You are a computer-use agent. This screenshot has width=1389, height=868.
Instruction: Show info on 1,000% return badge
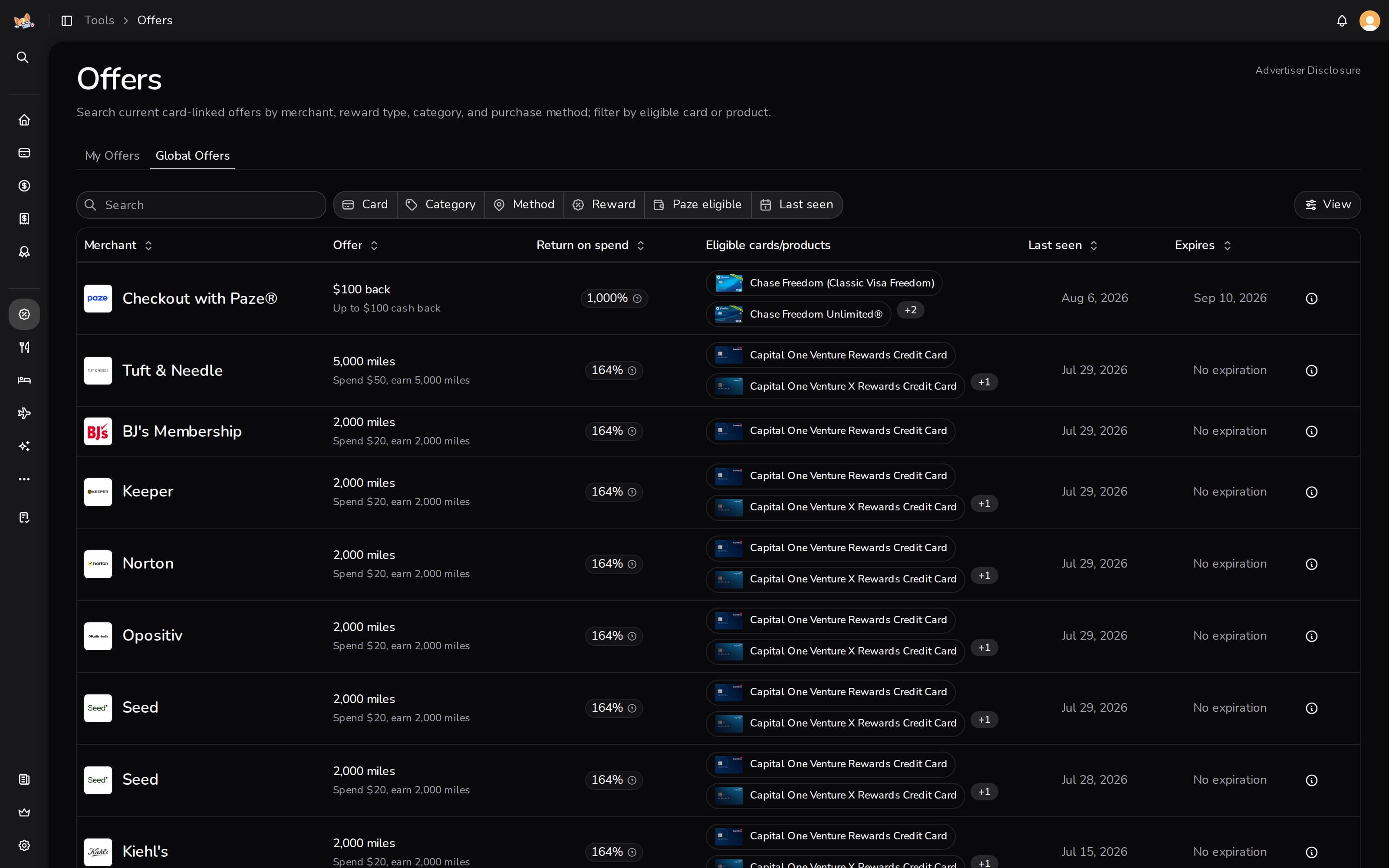[x=637, y=299]
